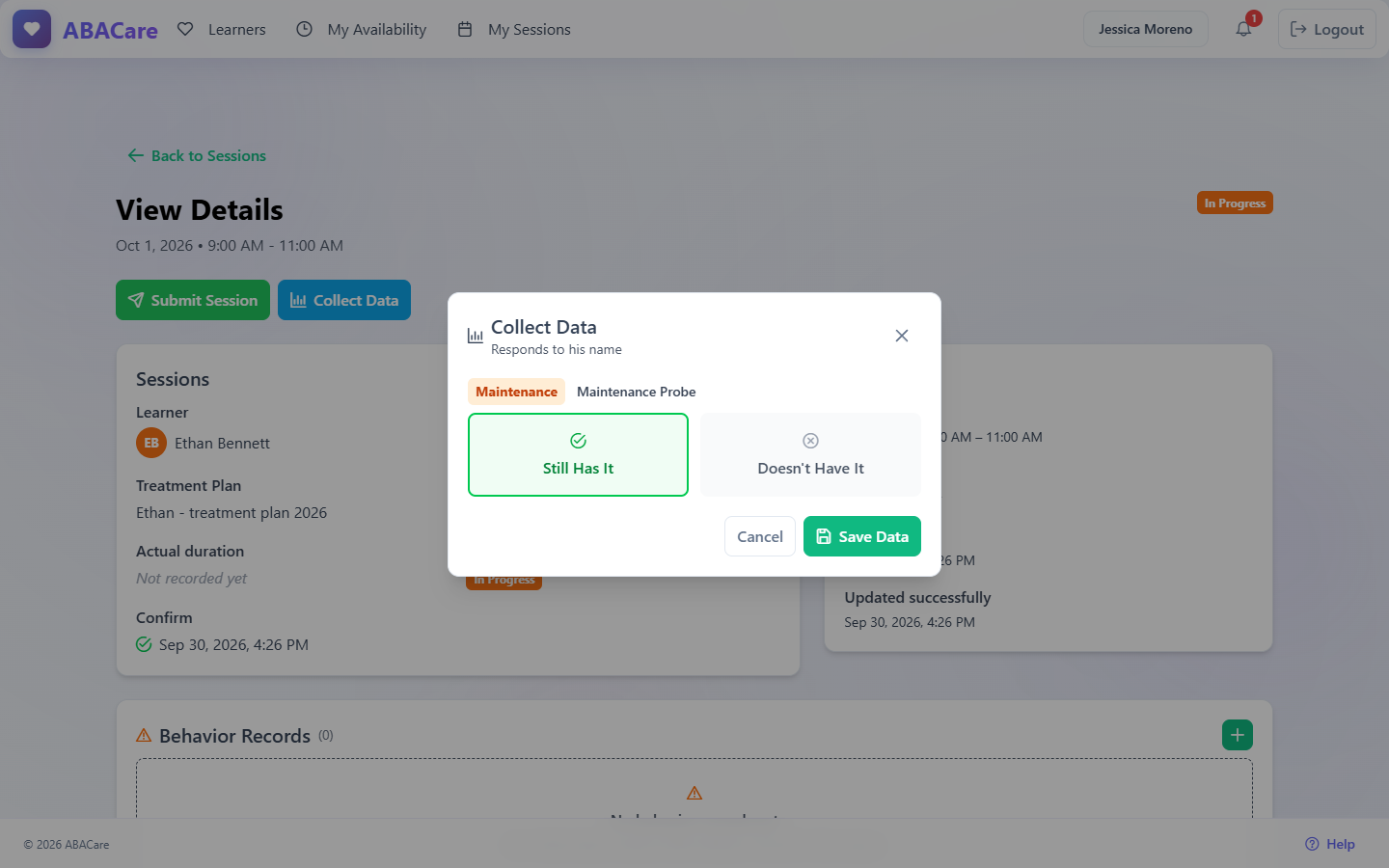Select the Still Has It option
This screenshot has height=868, width=1389.
pos(578,454)
